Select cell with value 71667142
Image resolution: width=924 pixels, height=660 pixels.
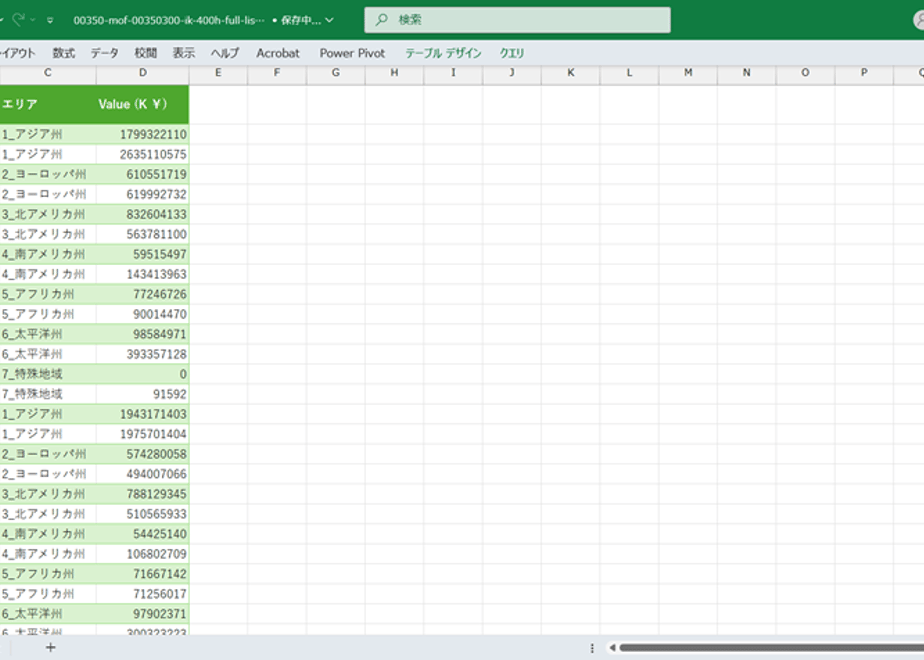point(143,574)
